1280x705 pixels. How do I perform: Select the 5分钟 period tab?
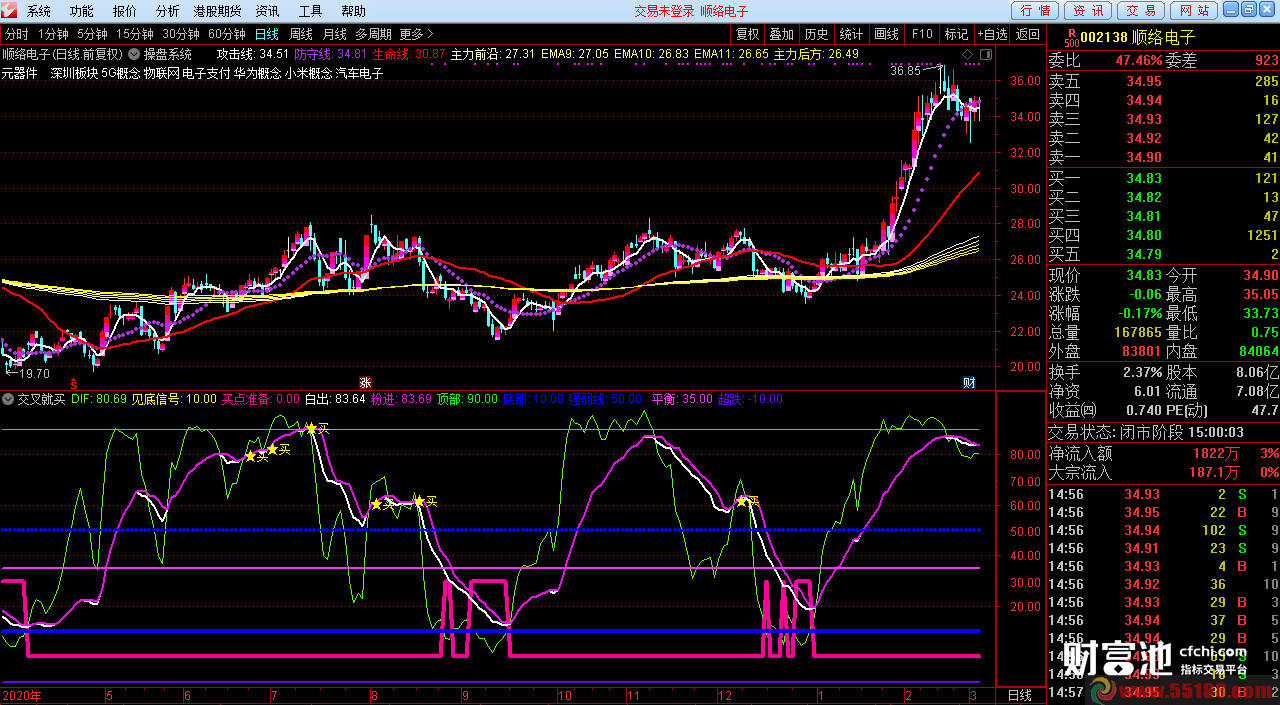92,34
